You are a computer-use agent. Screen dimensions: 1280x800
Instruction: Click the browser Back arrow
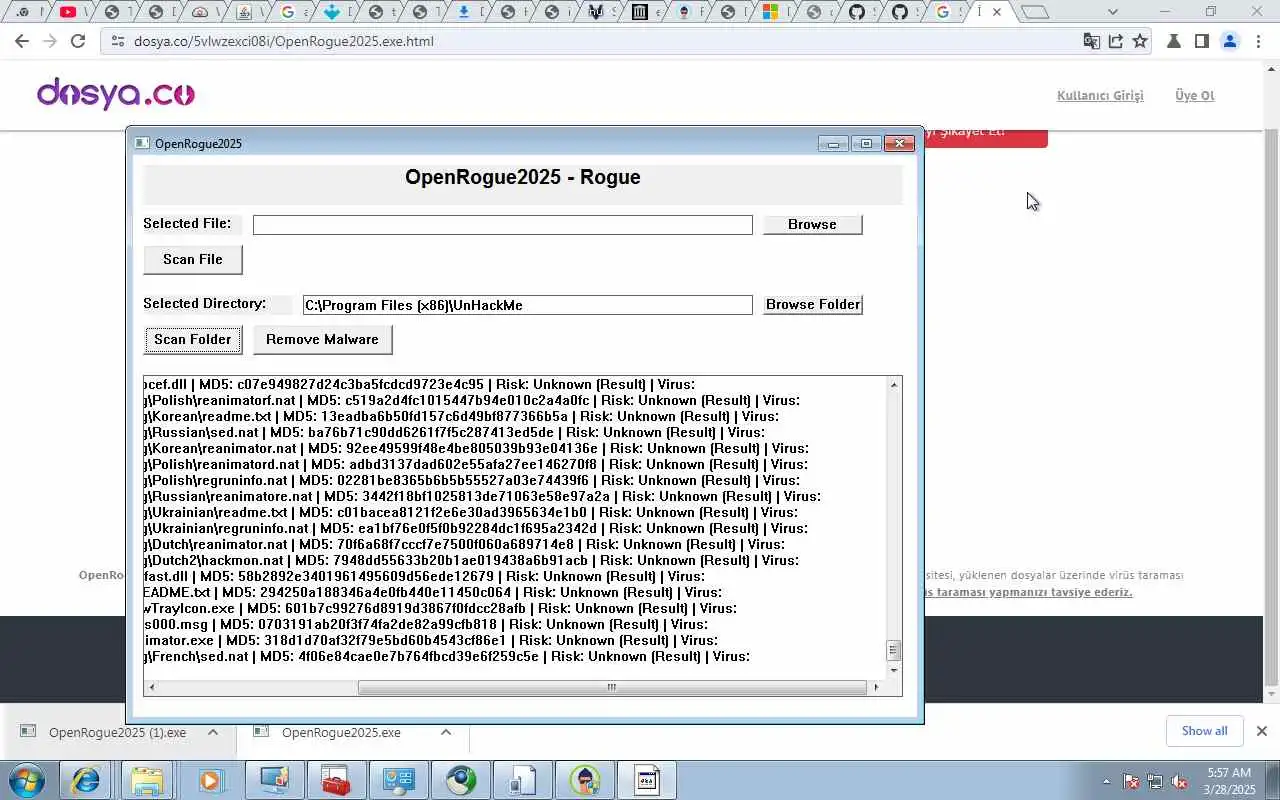point(22,41)
